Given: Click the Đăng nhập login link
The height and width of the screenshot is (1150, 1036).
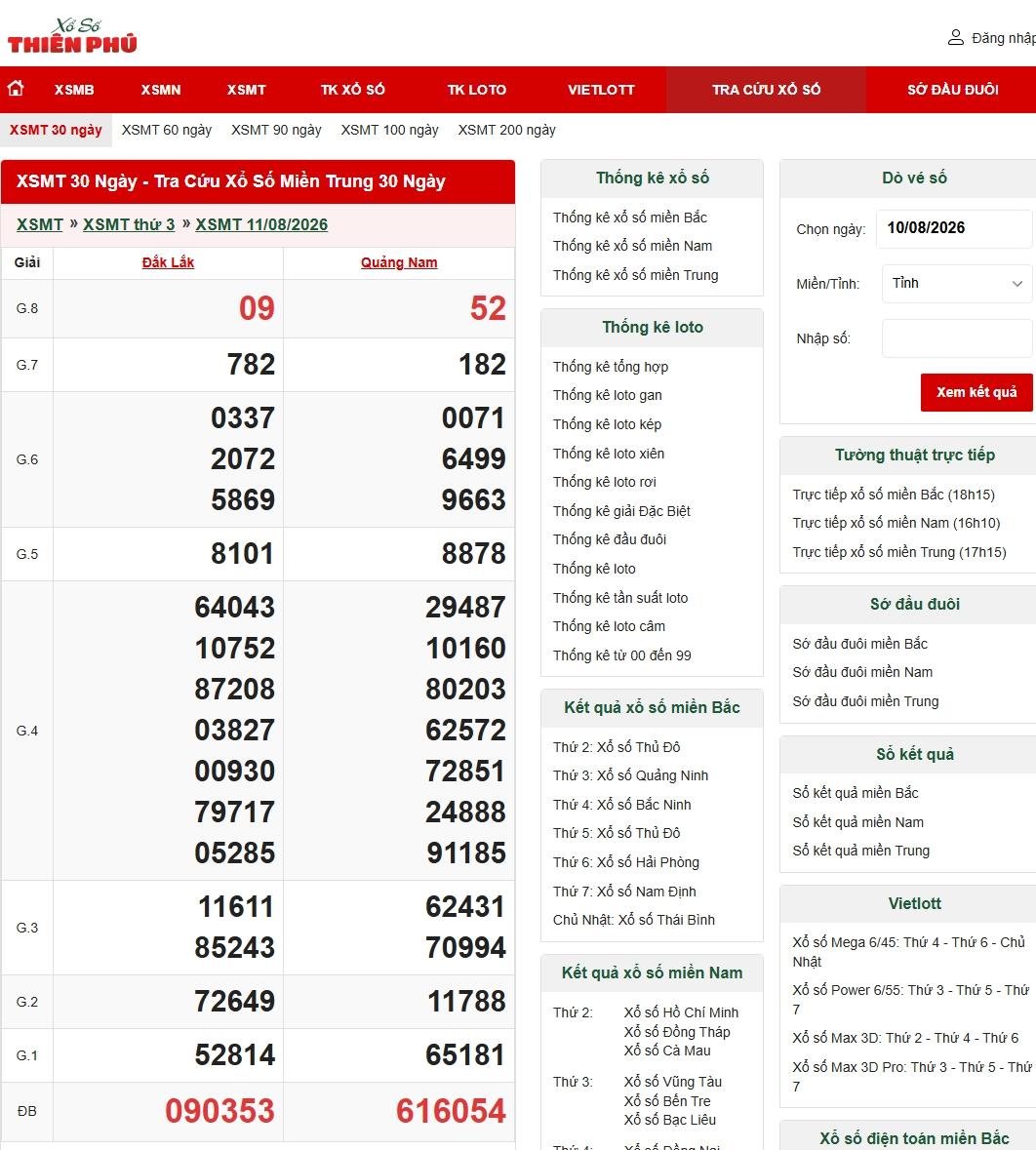Looking at the screenshot, I should pyautogui.click(x=1003, y=37).
